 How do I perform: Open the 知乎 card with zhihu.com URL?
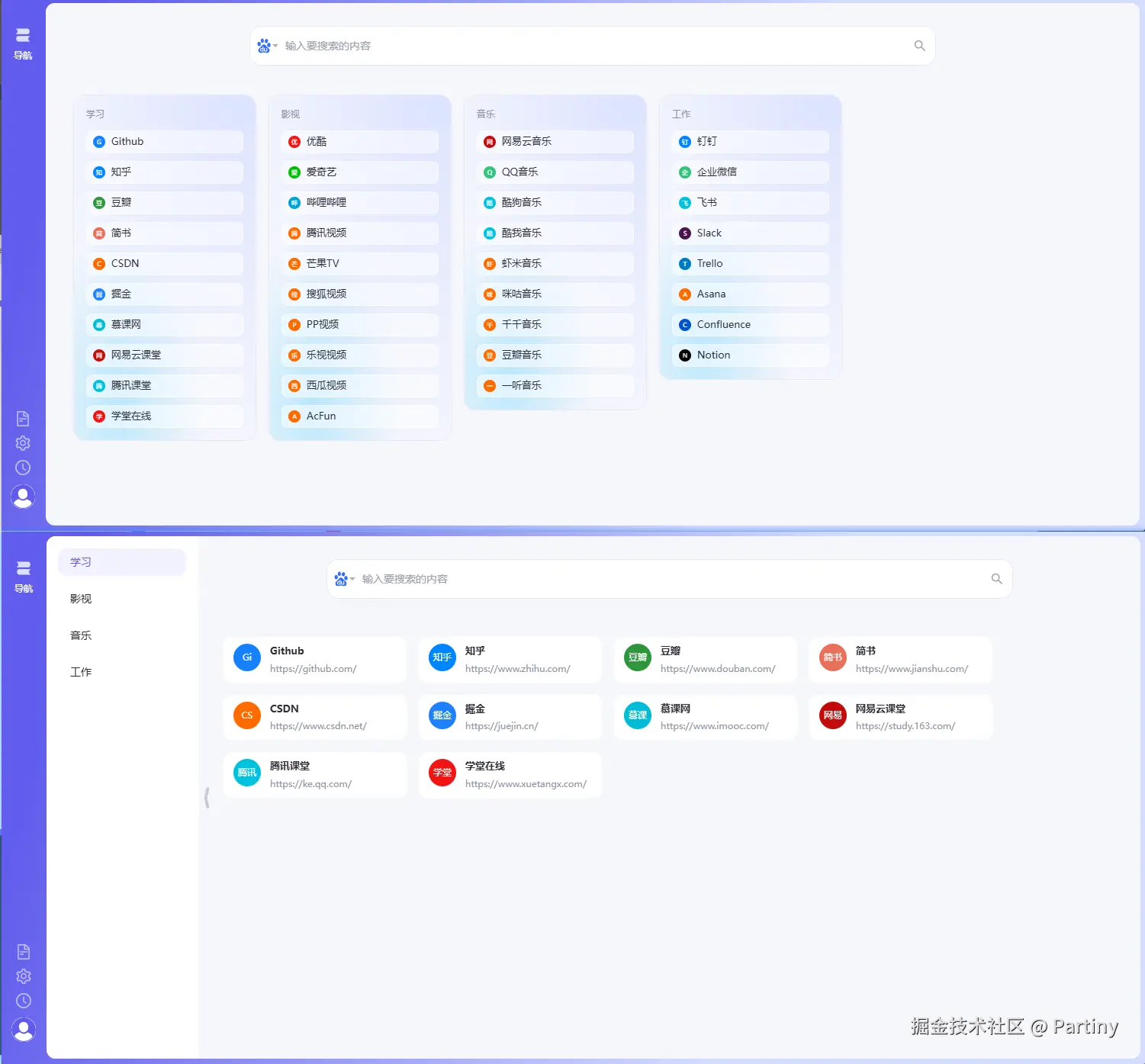pos(510,659)
